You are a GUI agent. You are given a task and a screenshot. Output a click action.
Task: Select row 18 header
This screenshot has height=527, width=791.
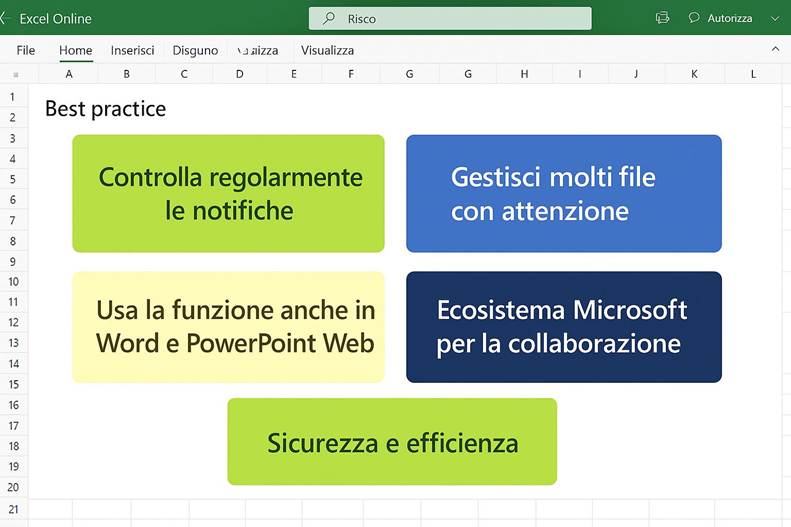tap(14, 446)
